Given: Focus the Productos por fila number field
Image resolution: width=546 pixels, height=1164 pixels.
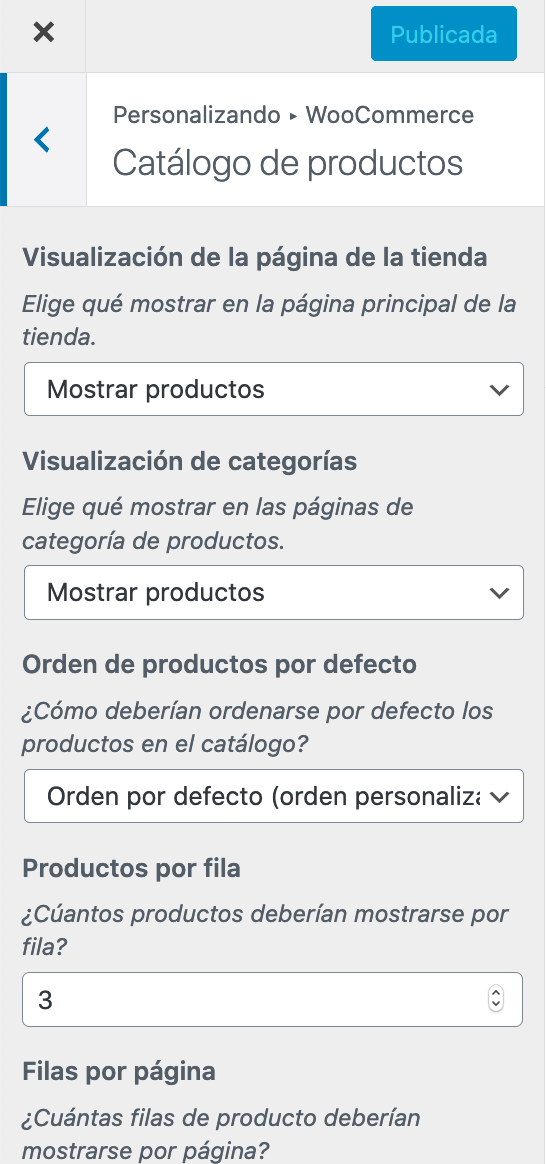Looking at the screenshot, I should [x=272, y=999].
